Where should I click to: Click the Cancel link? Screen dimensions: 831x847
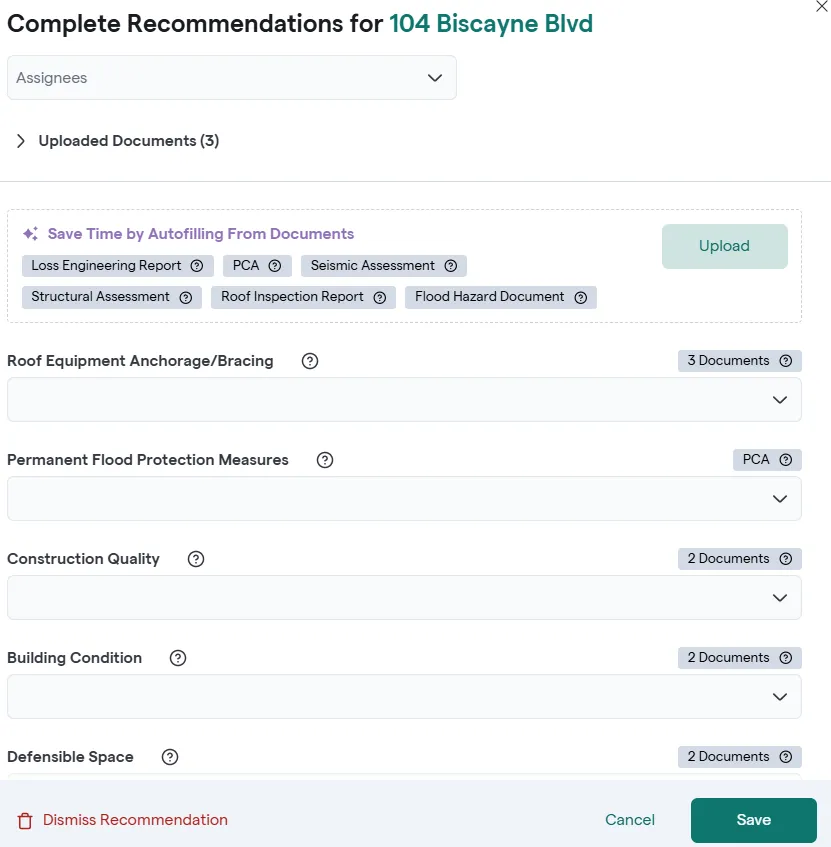click(x=630, y=820)
